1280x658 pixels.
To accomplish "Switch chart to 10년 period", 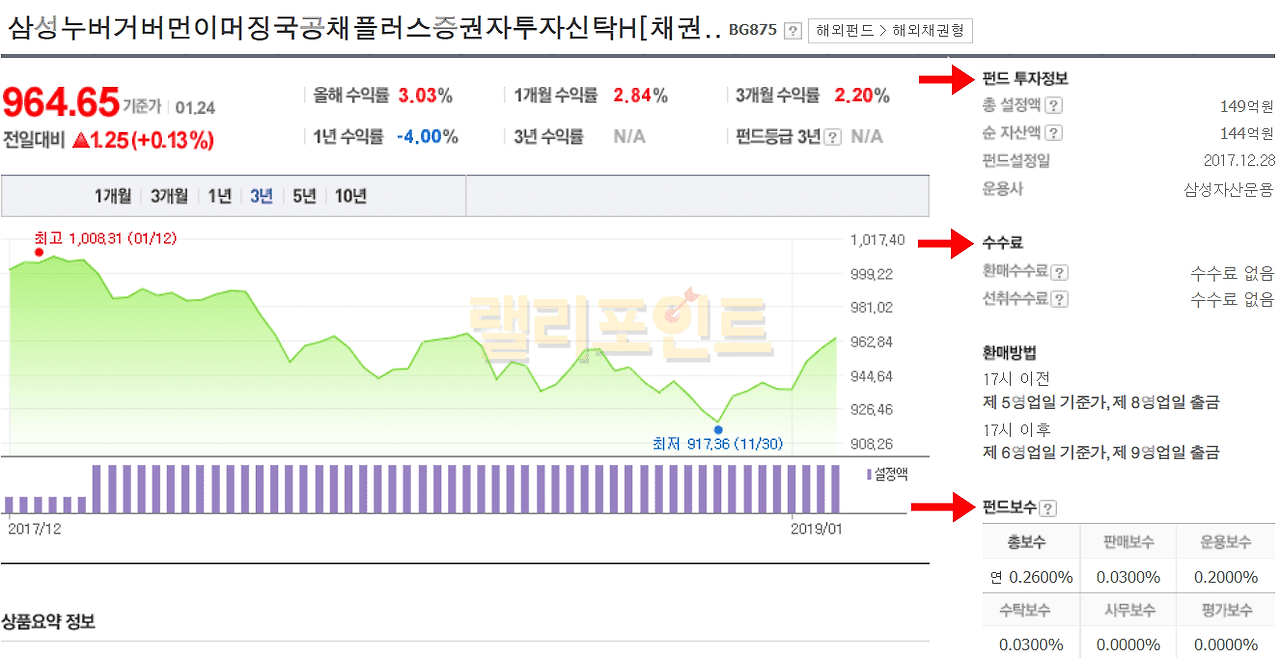I will 350,196.
